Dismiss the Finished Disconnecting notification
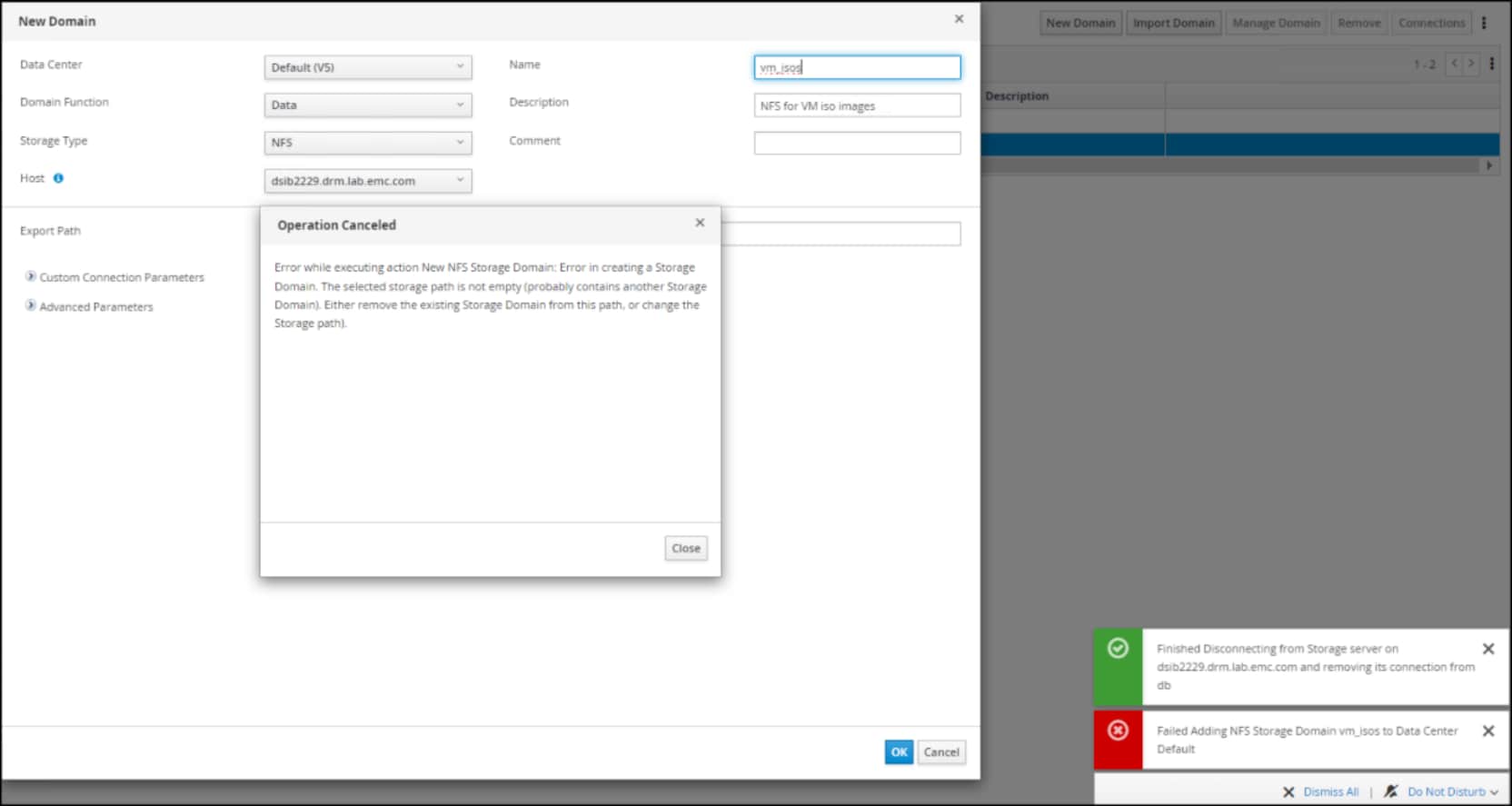Image resolution: width=1512 pixels, height=806 pixels. (1488, 649)
